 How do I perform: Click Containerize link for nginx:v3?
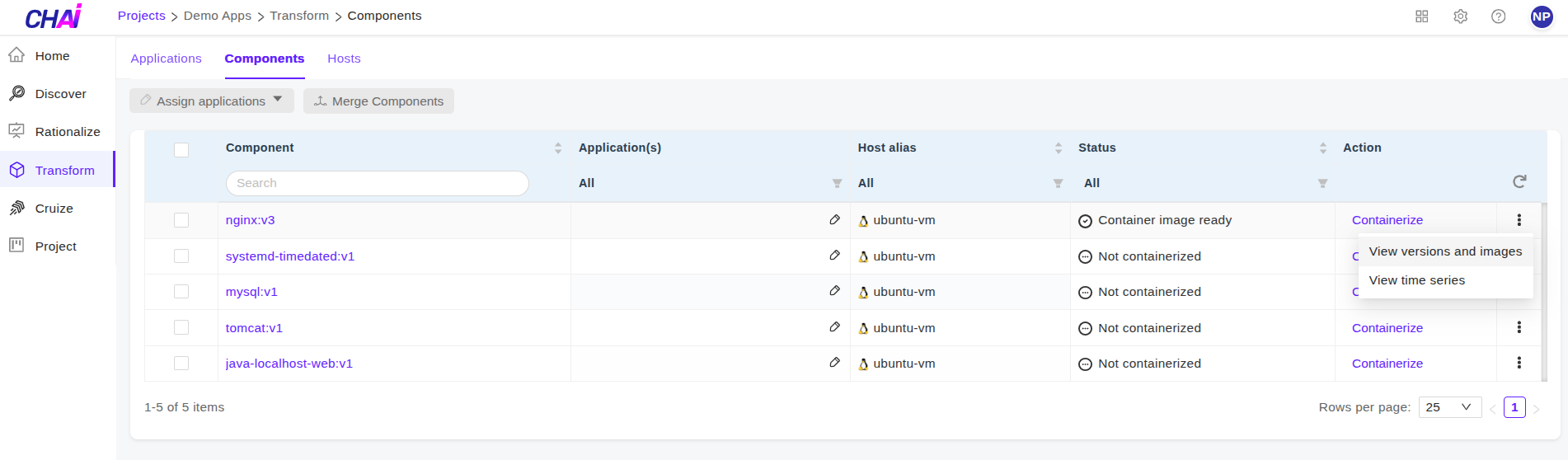point(1387,220)
